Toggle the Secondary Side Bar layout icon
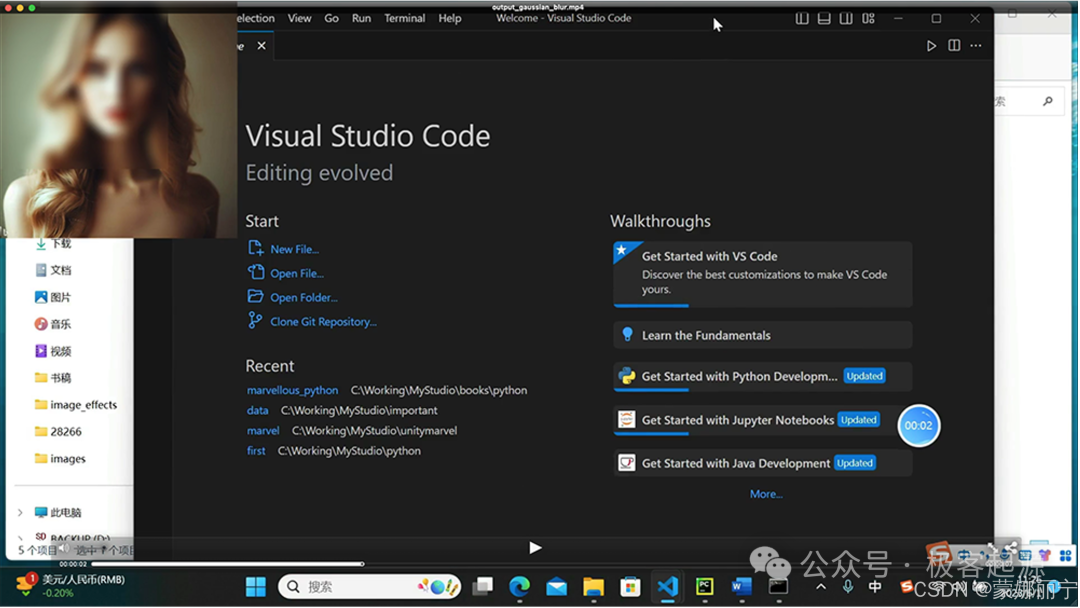 click(x=846, y=19)
